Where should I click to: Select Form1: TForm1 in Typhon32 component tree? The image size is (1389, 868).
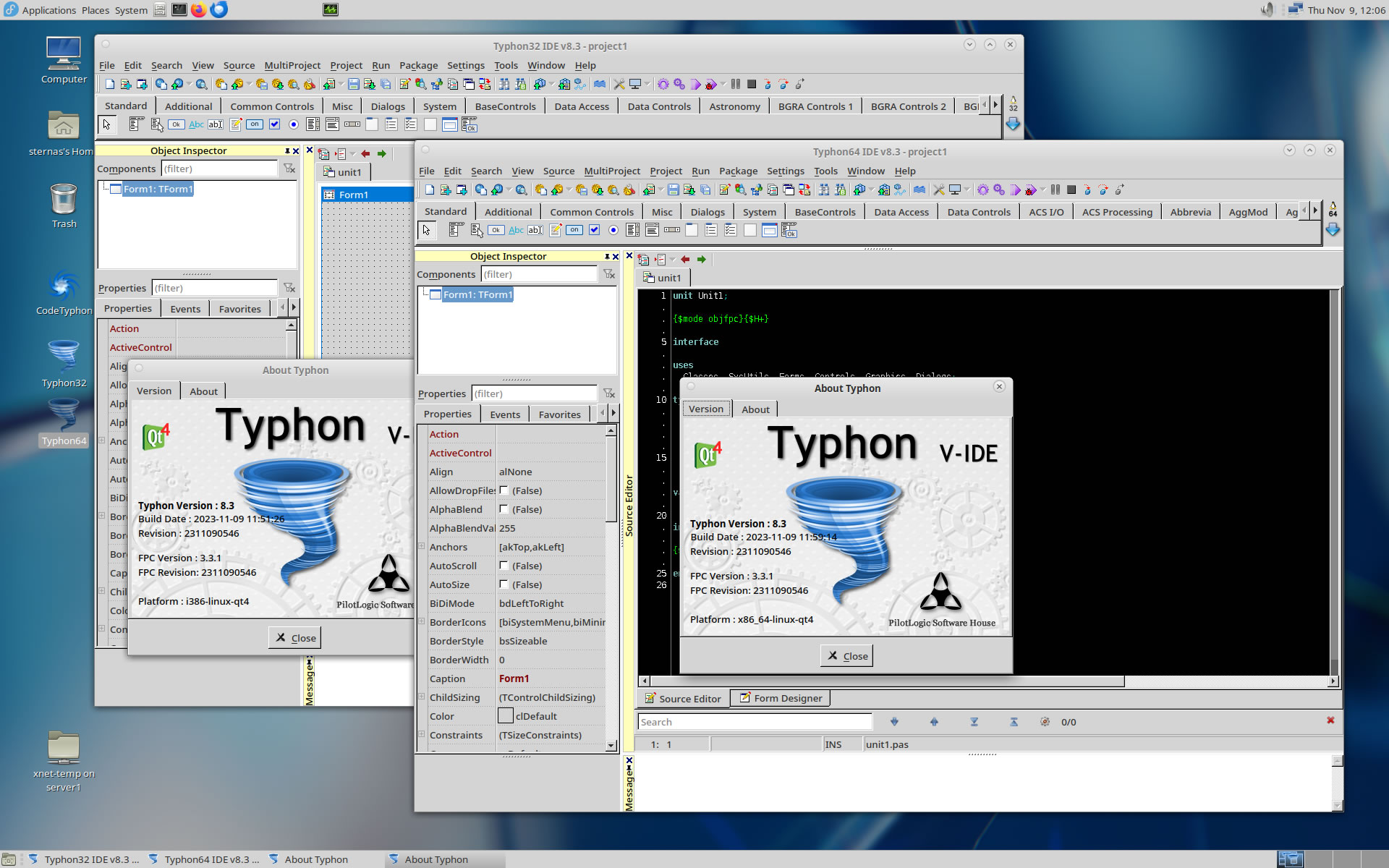coord(158,189)
